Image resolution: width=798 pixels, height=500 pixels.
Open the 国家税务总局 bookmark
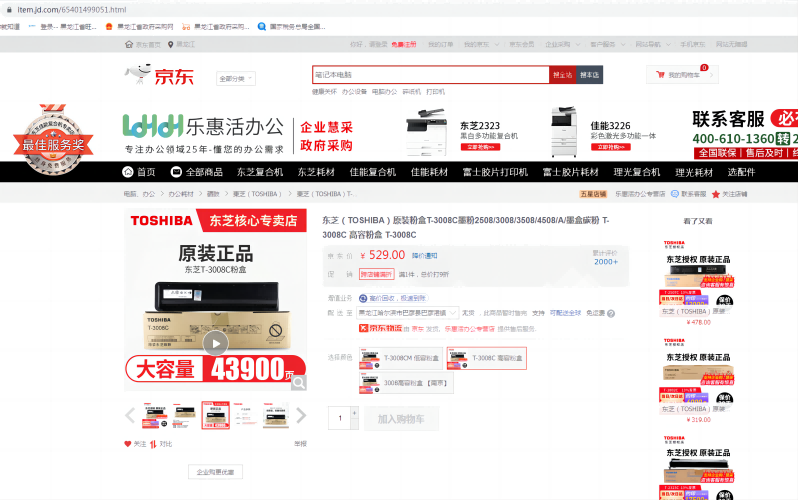[292, 26]
